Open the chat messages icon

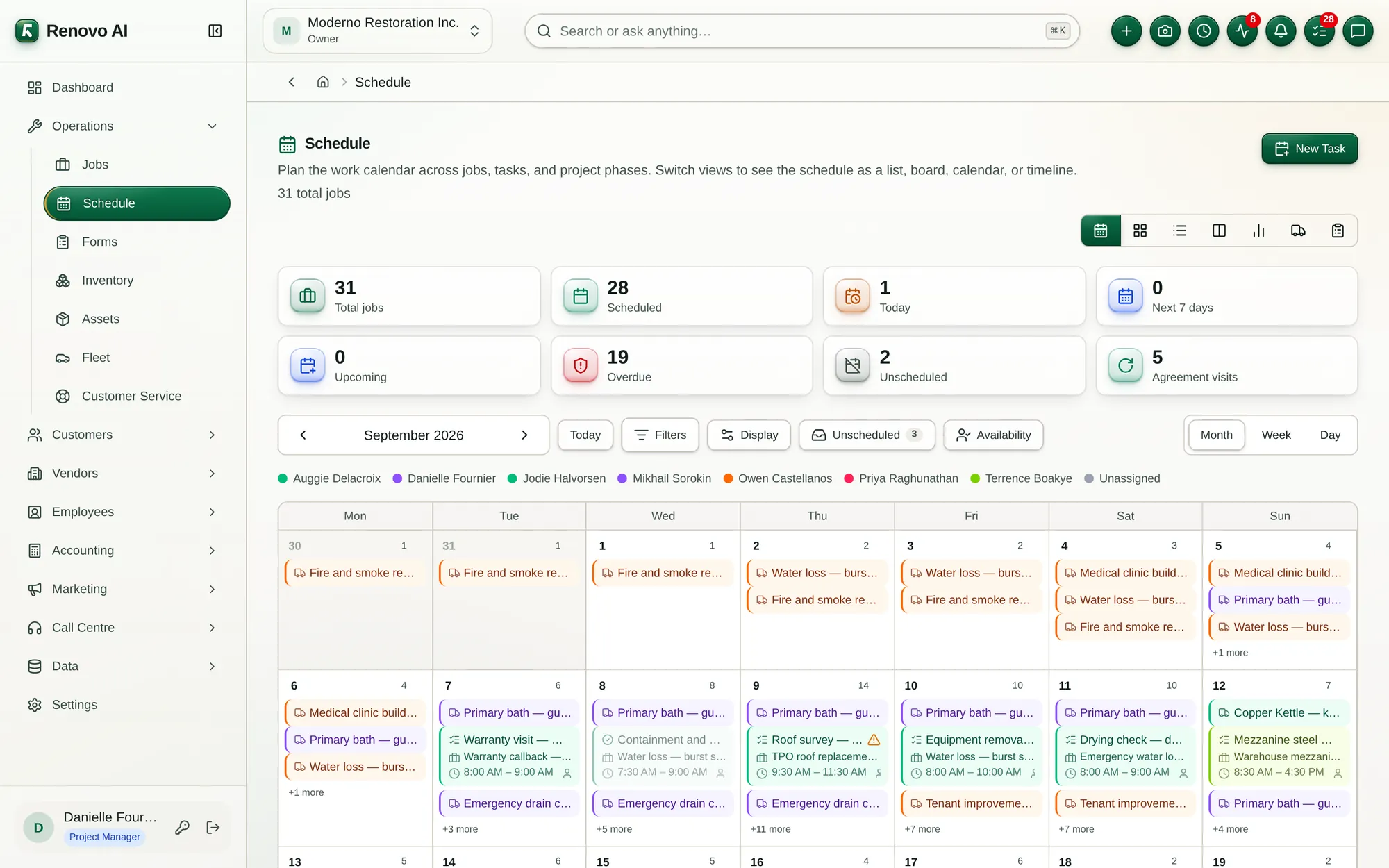[x=1358, y=31]
